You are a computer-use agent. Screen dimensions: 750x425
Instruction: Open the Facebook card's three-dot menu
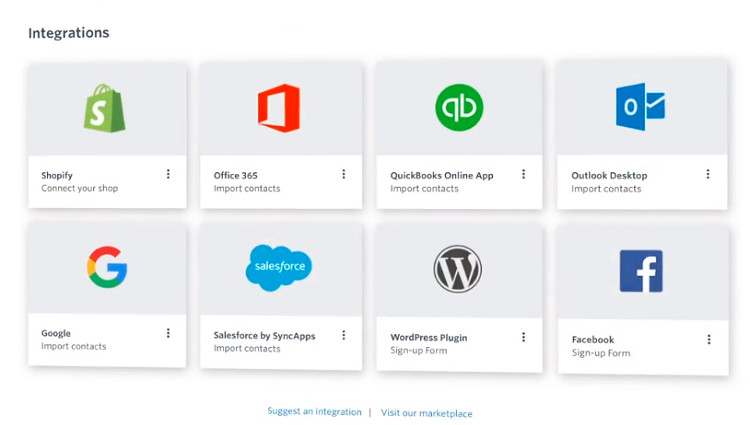pos(709,339)
